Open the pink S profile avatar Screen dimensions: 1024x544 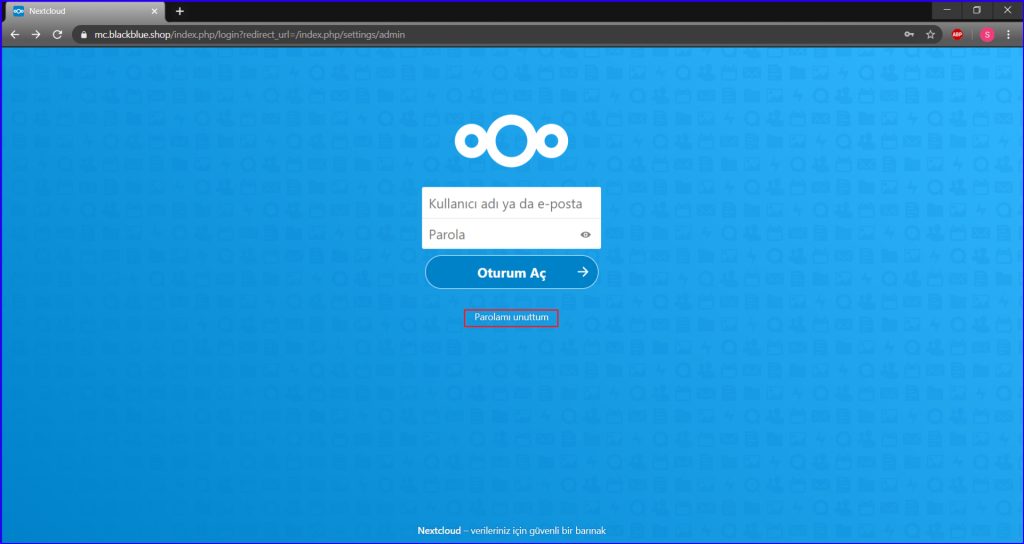point(987,35)
